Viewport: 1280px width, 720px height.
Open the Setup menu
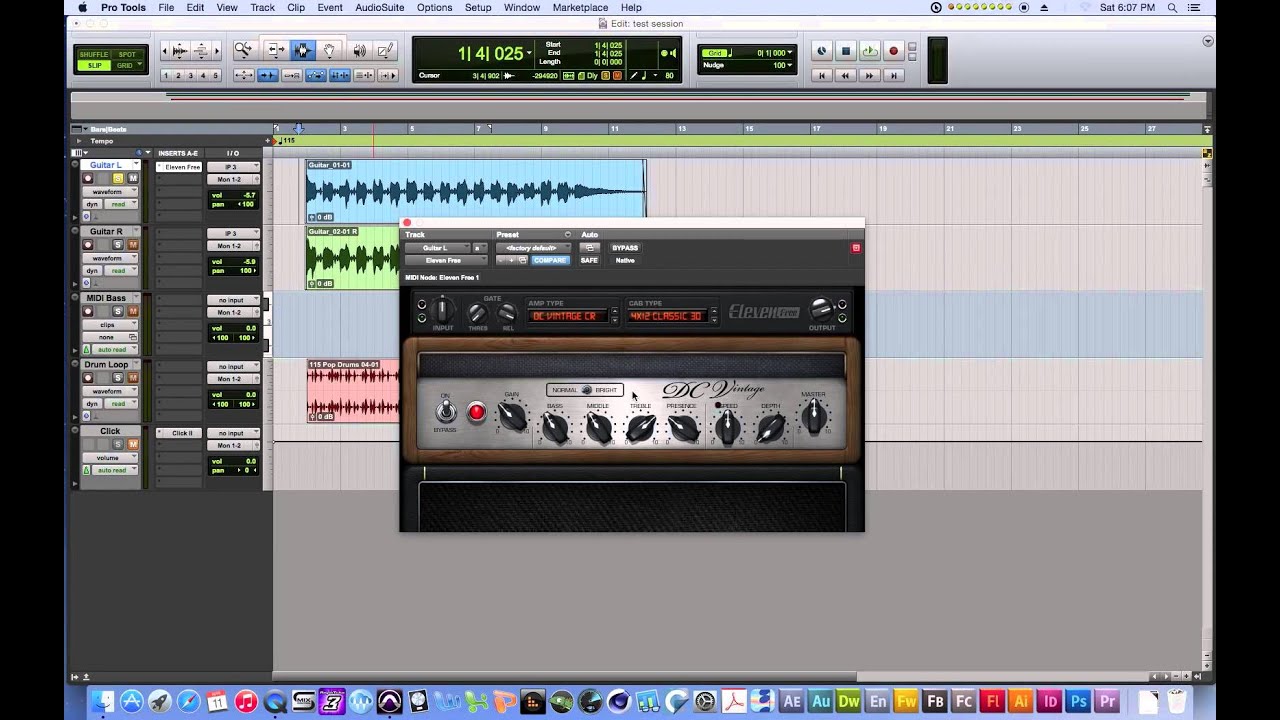pyautogui.click(x=478, y=7)
